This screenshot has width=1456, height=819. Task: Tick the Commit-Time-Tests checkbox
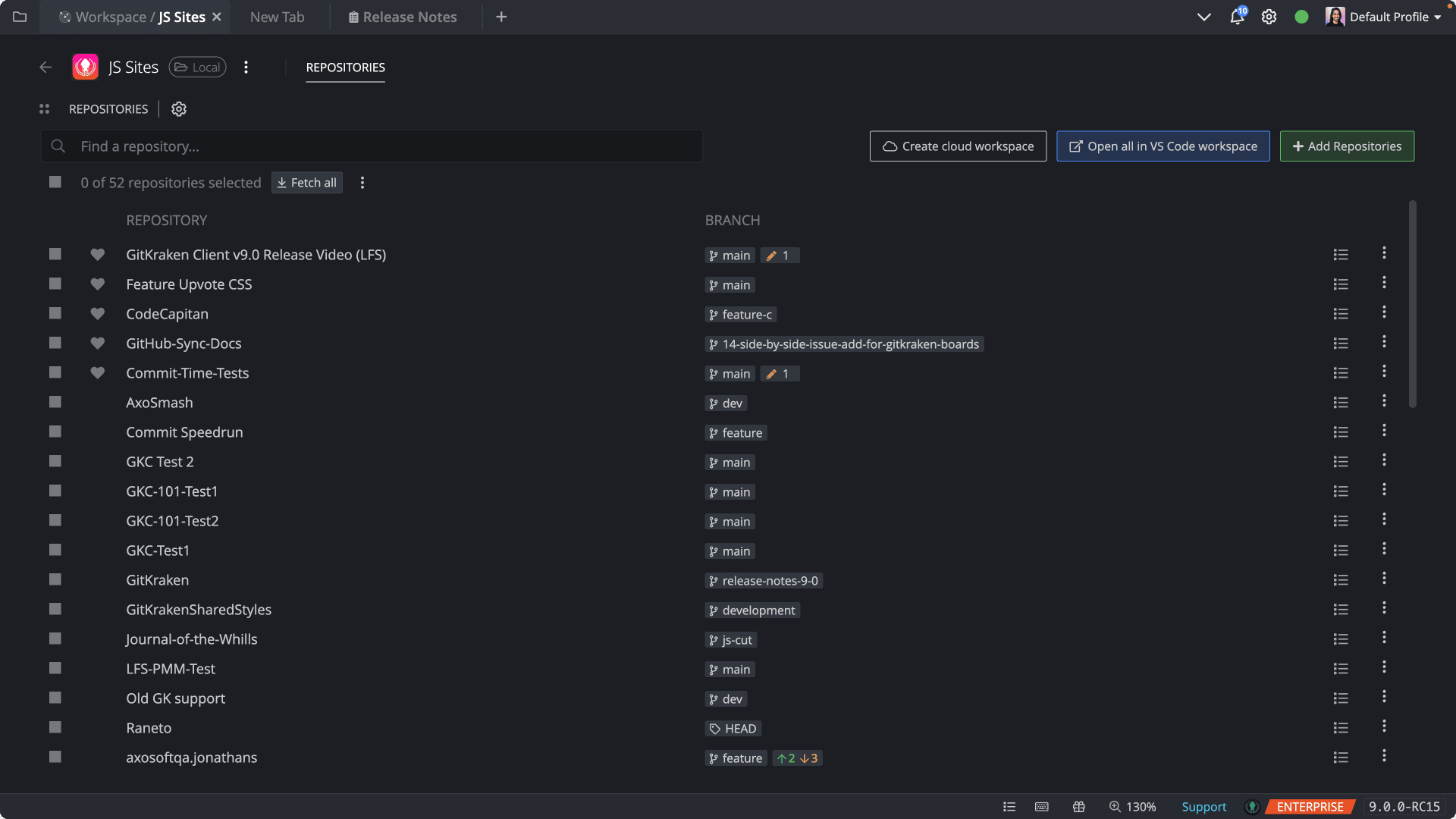[x=55, y=372]
